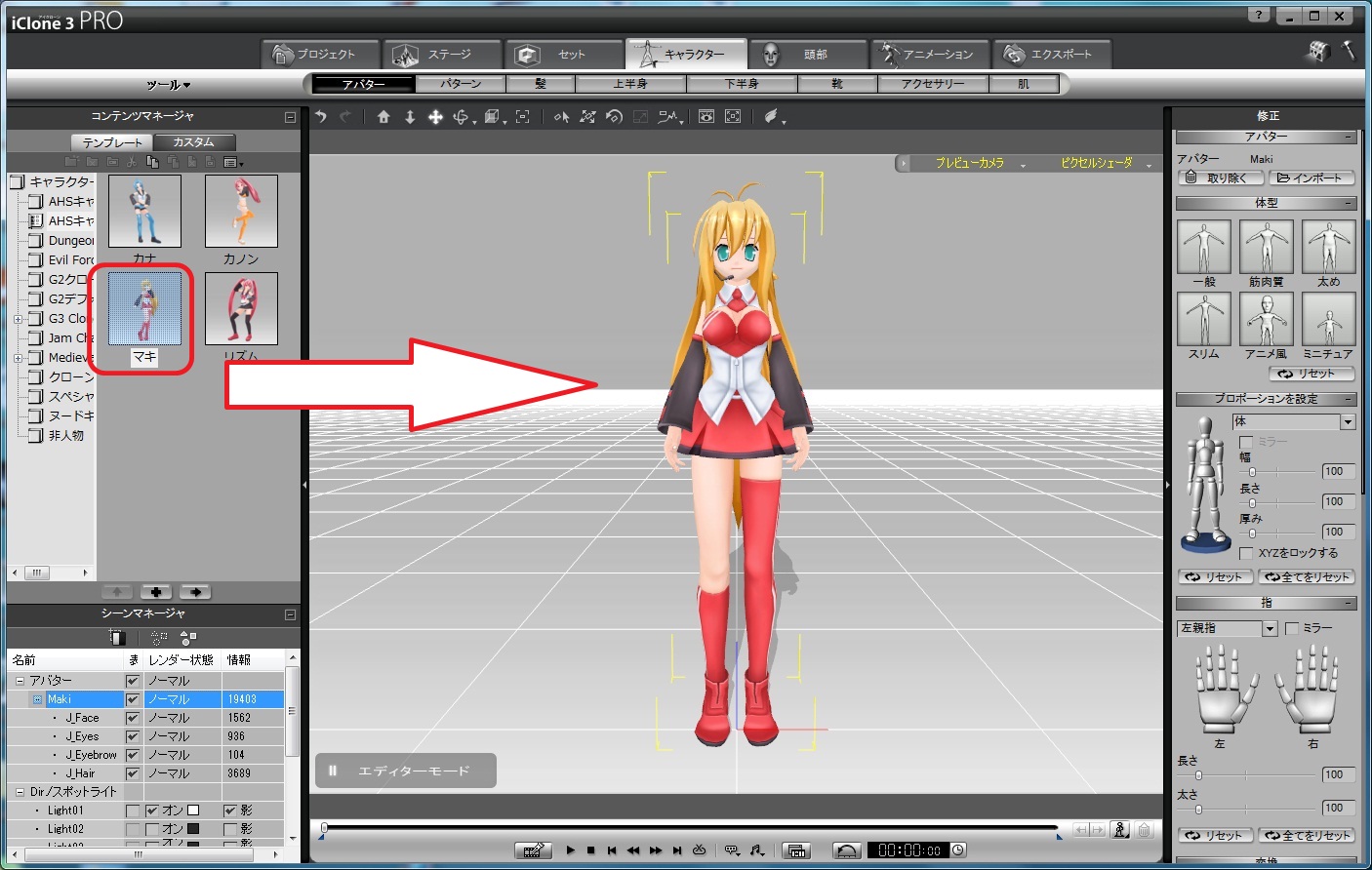Open the 左親指 finger dropdown
1372x870 pixels.
point(1271,629)
